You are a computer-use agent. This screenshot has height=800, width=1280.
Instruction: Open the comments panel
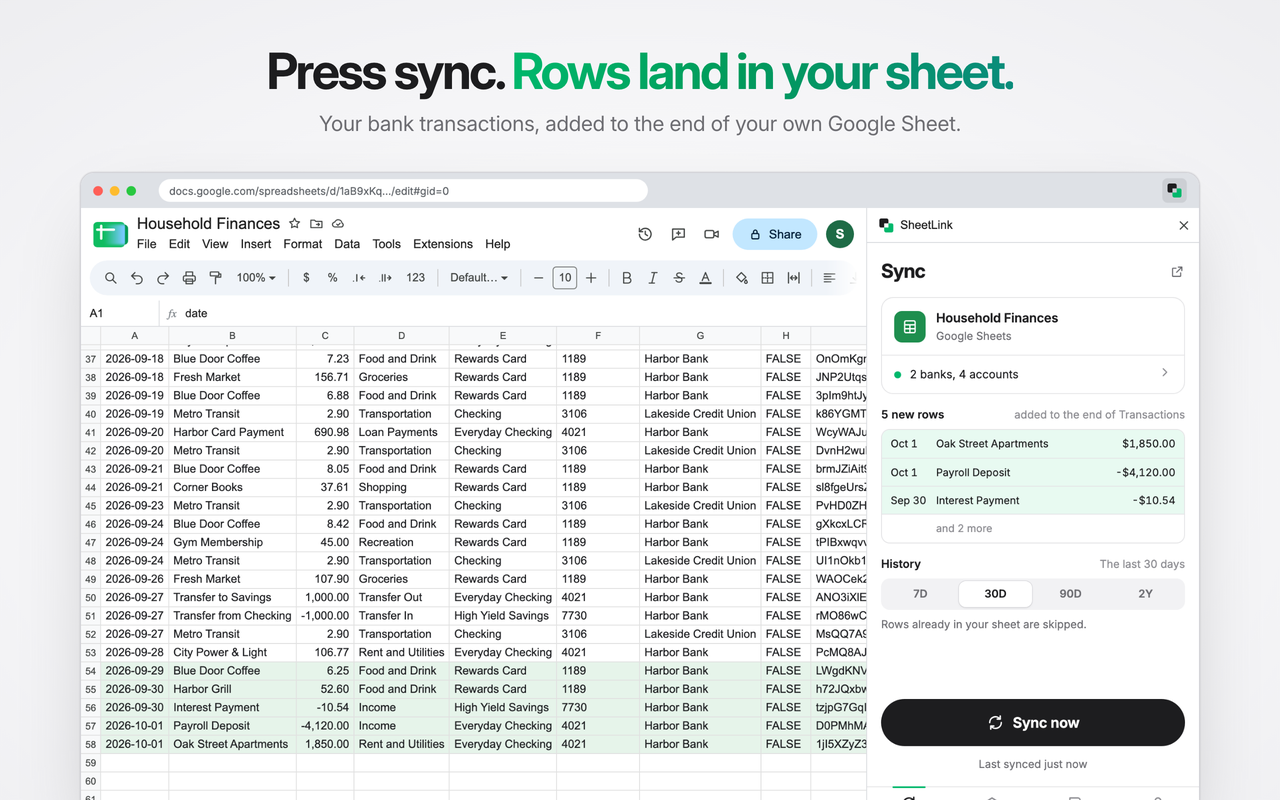pos(678,234)
